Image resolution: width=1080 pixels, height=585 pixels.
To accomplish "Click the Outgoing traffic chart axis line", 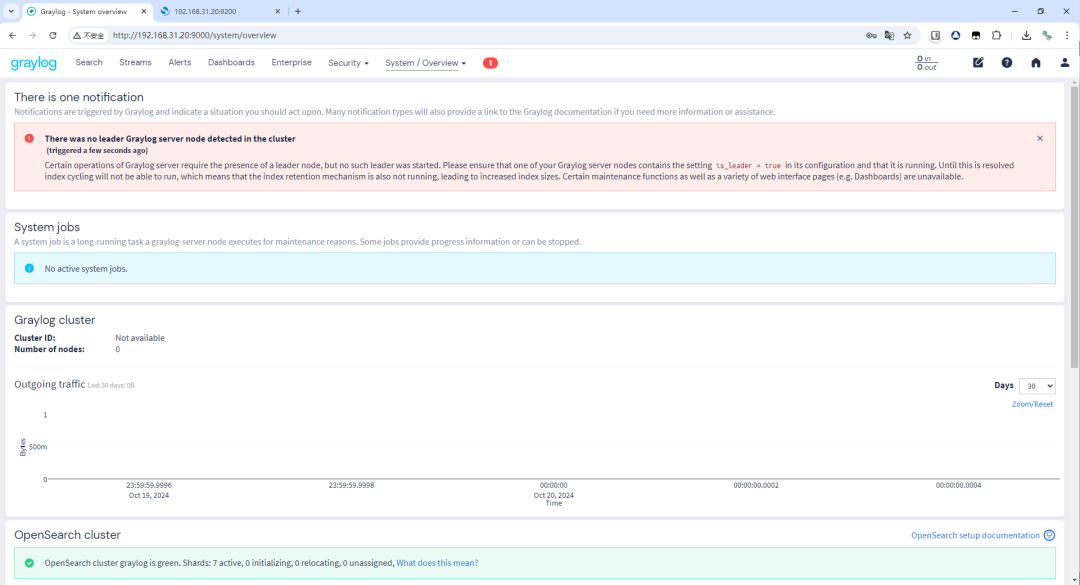I will coord(553,478).
